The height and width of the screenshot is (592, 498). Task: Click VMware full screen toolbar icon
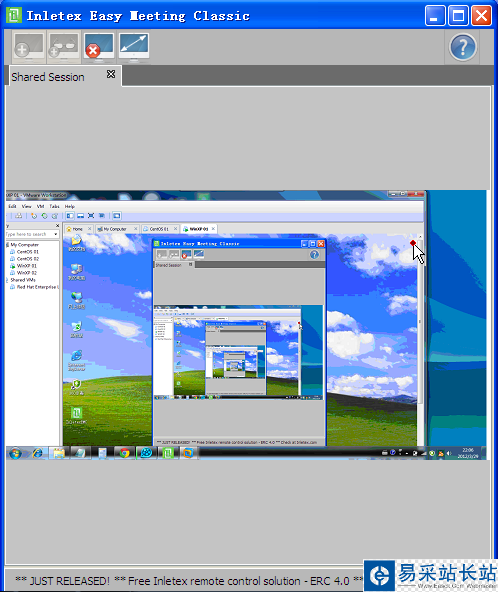(91, 216)
